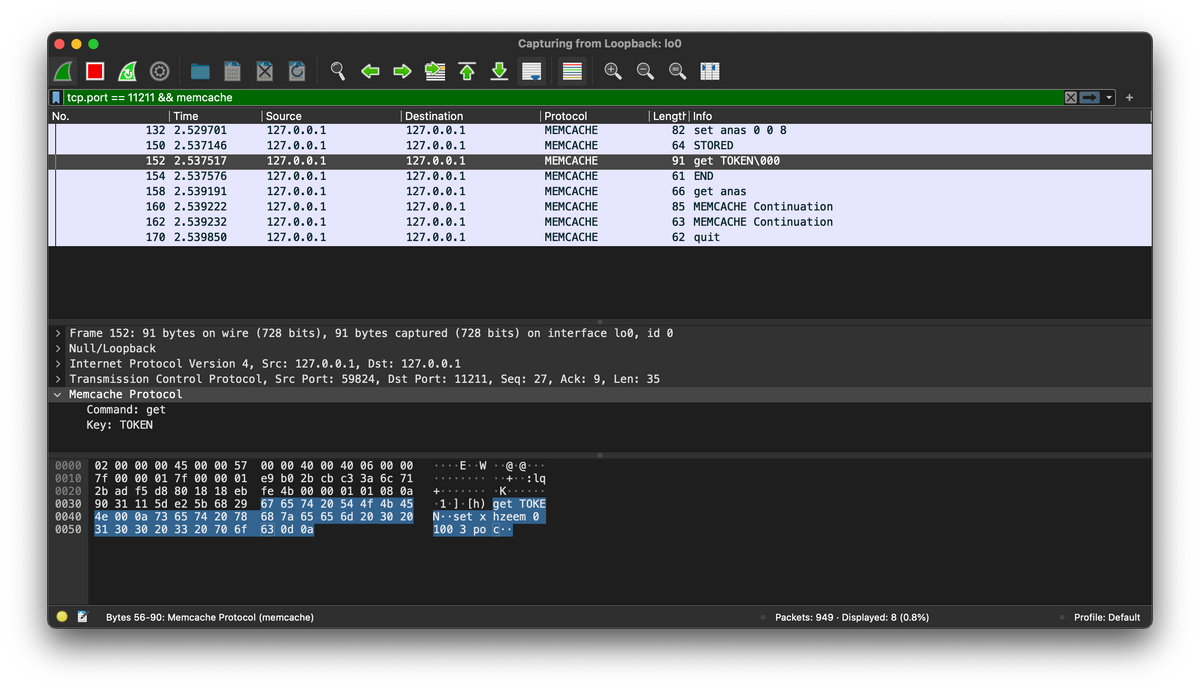This screenshot has width=1200, height=691.
Task: Clear the display filter text
Action: [x=1070, y=98]
